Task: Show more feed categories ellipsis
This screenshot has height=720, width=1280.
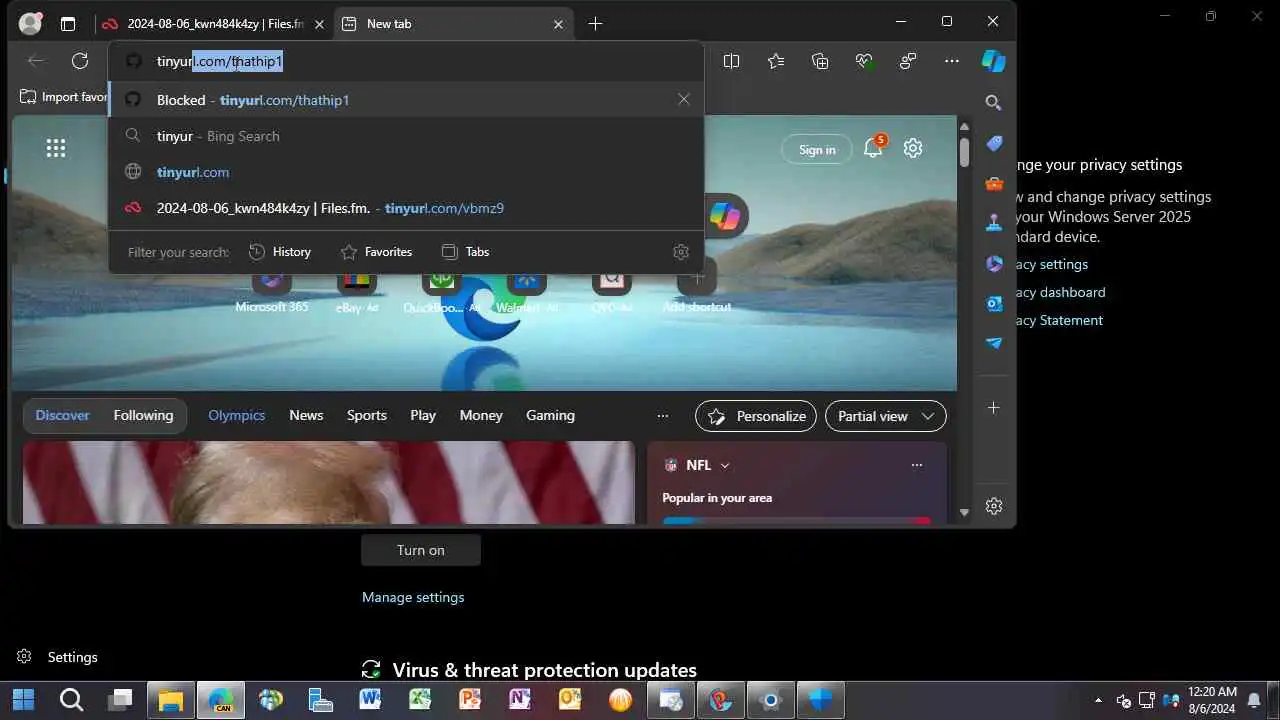Action: pos(662,416)
